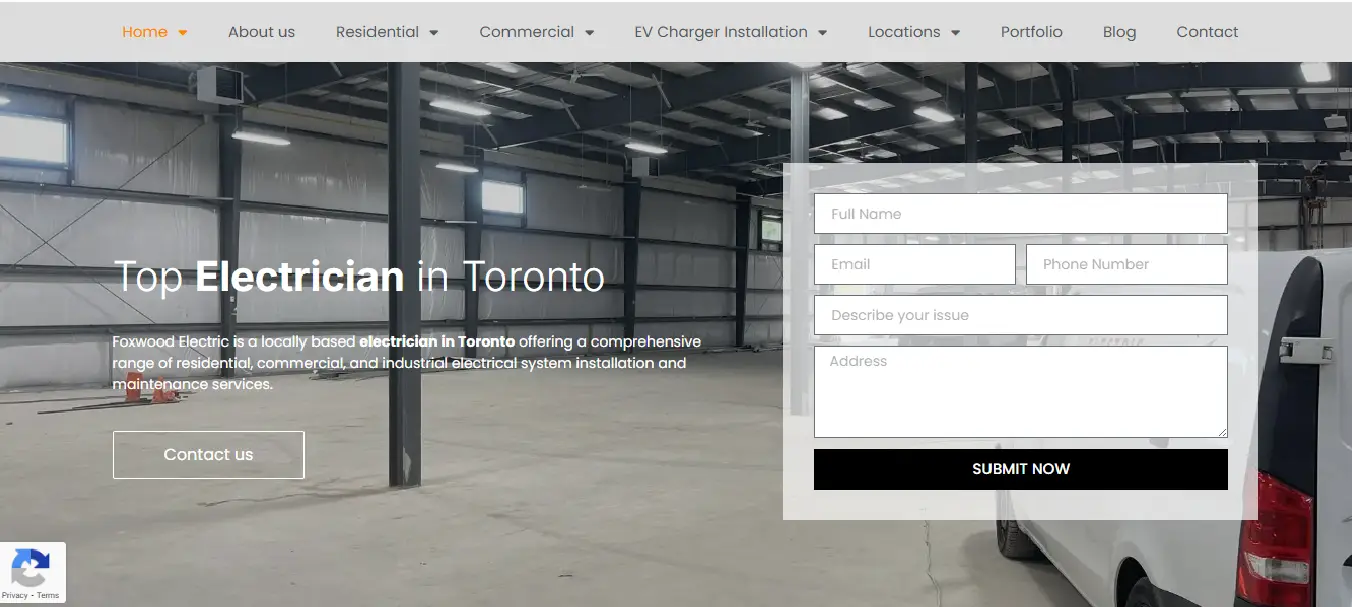Viewport: 1352px width, 607px height.
Task: Expand the EV Charger Installation dropdown arrow
Action: point(823,33)
